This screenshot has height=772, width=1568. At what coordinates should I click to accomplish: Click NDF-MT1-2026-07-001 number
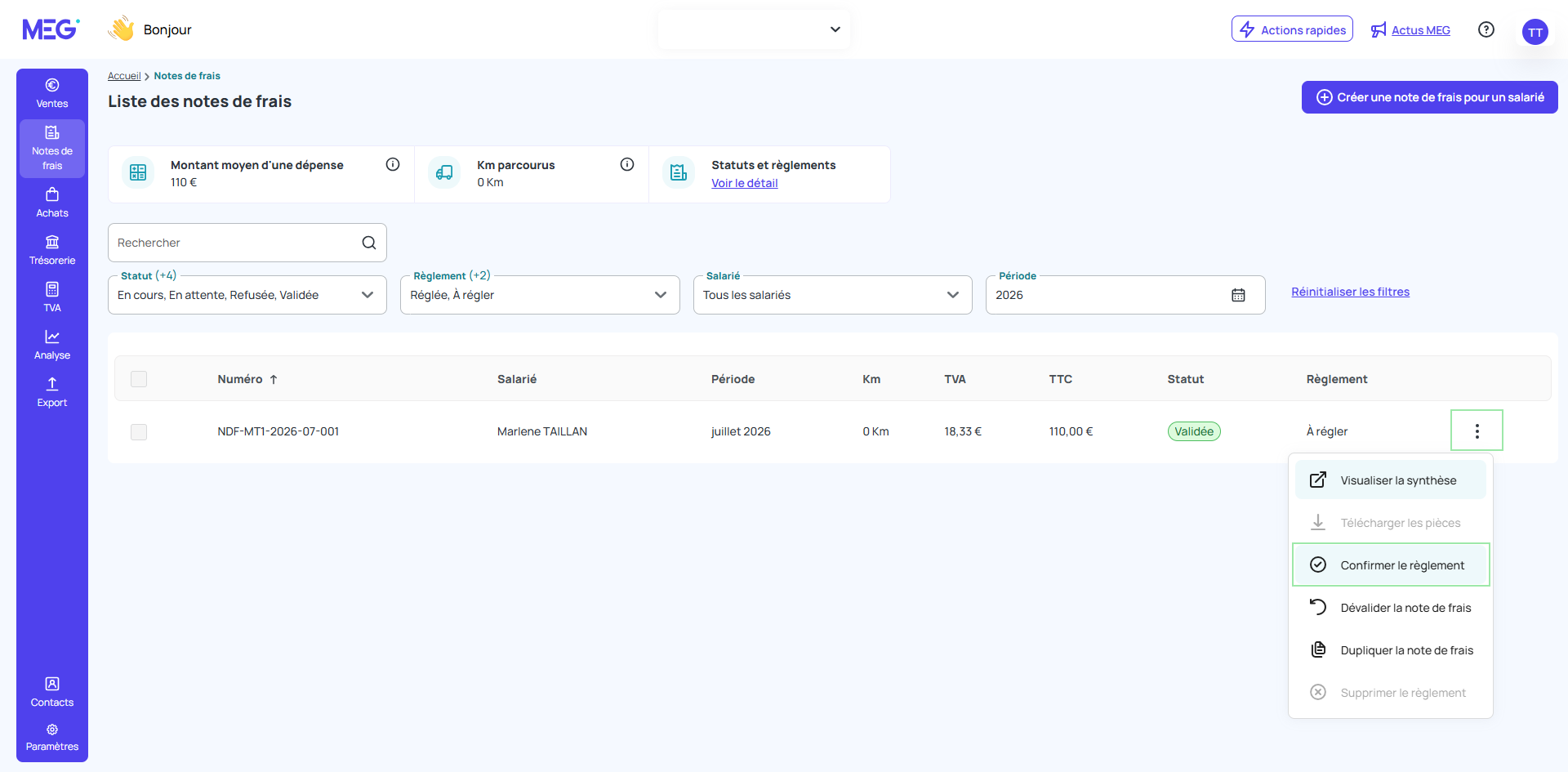[x=278, y=431]
